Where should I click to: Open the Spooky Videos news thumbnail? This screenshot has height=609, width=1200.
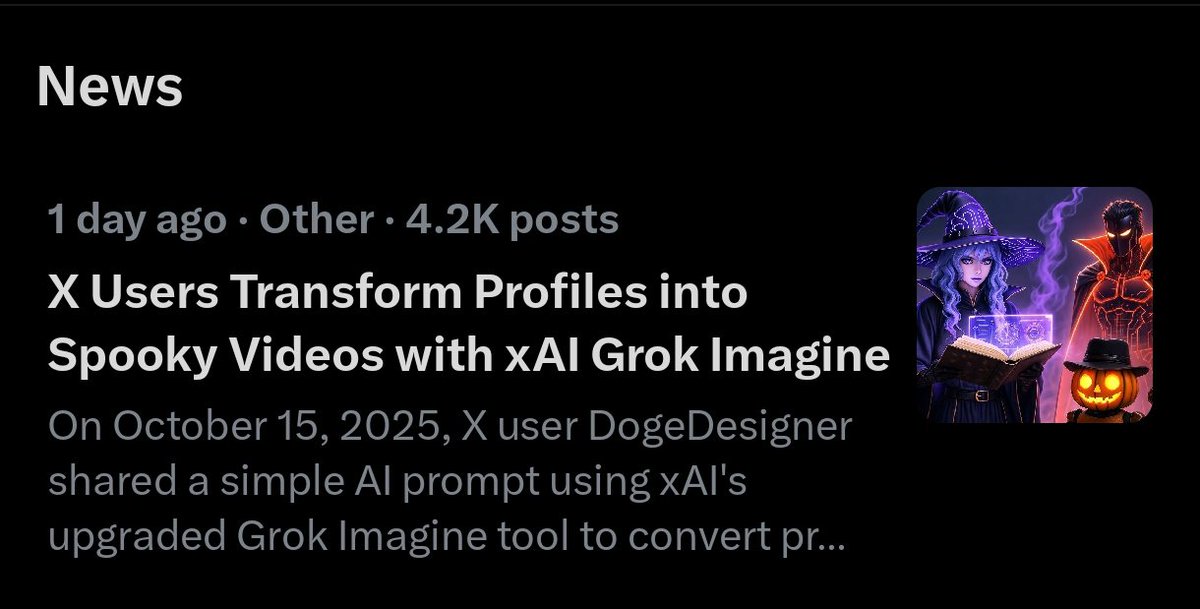1034,305
